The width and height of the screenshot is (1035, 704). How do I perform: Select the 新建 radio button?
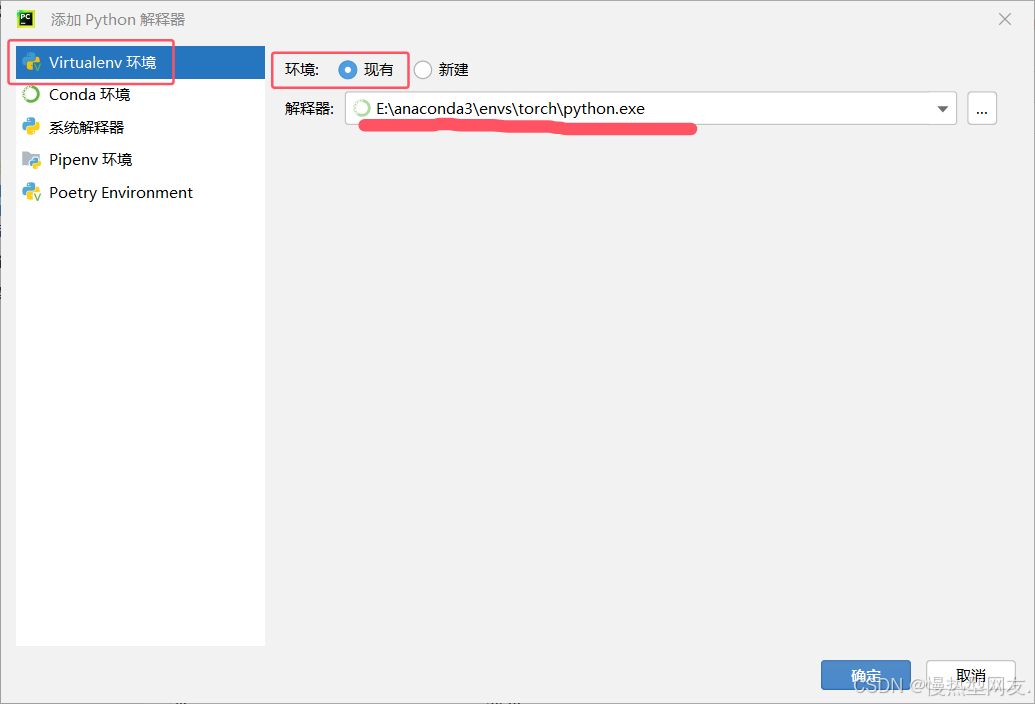pos(422,70)
